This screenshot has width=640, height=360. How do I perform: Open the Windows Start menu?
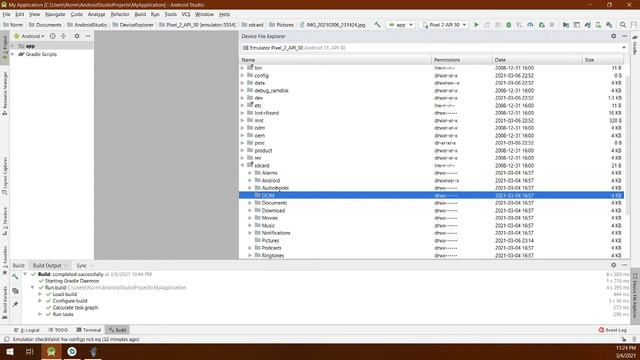tap(10, 351)
